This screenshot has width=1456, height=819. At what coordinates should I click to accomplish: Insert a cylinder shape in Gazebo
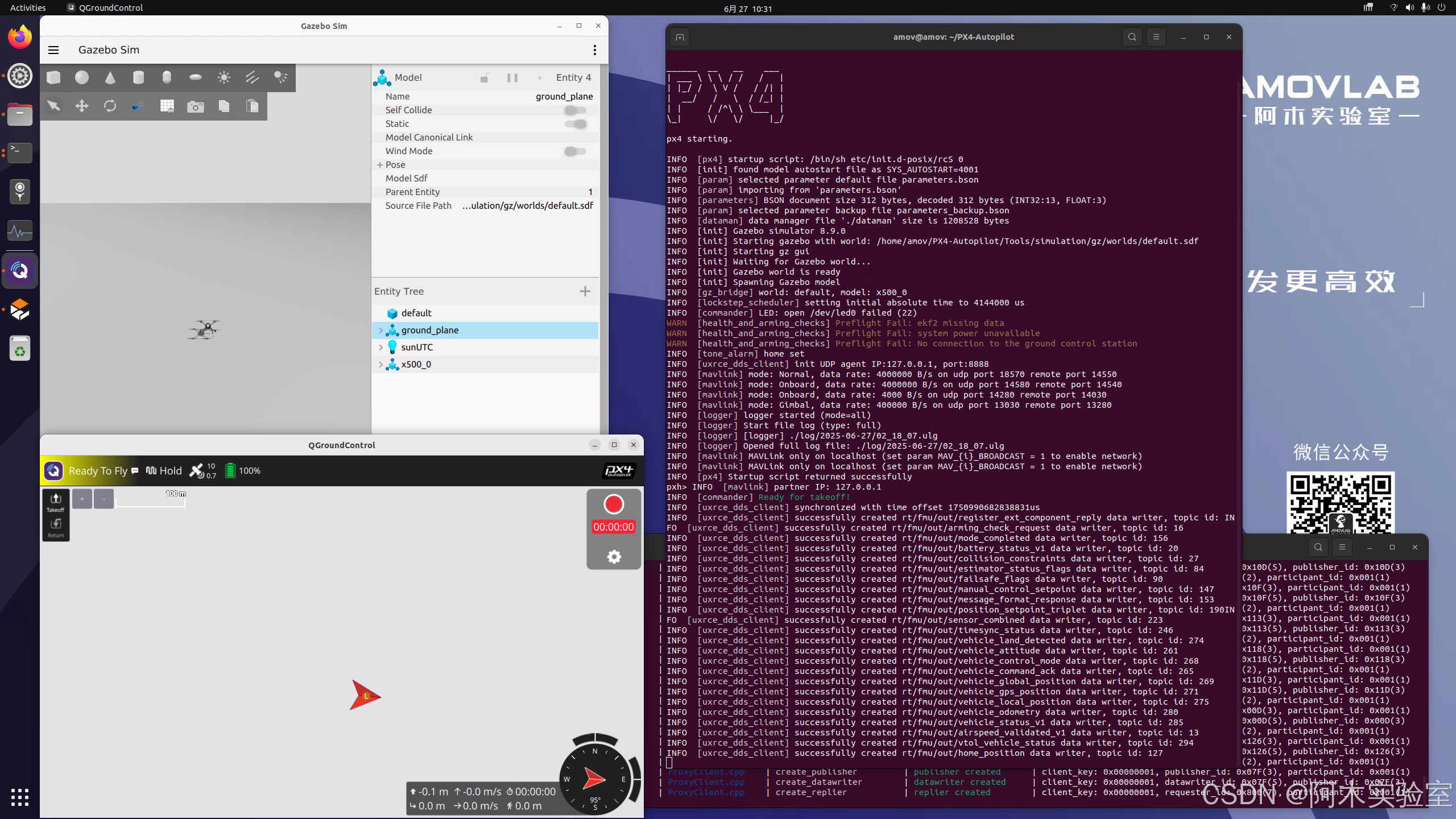pos(138,77)
